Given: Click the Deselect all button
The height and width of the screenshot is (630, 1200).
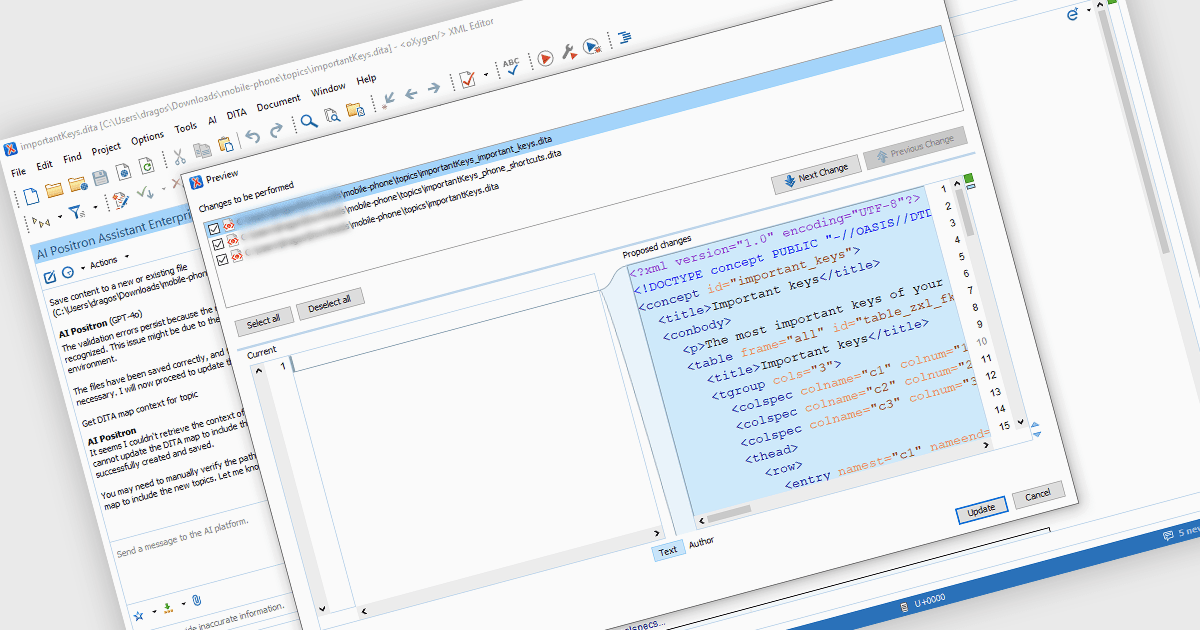Looking at the screenshot, I should [330, 302].
